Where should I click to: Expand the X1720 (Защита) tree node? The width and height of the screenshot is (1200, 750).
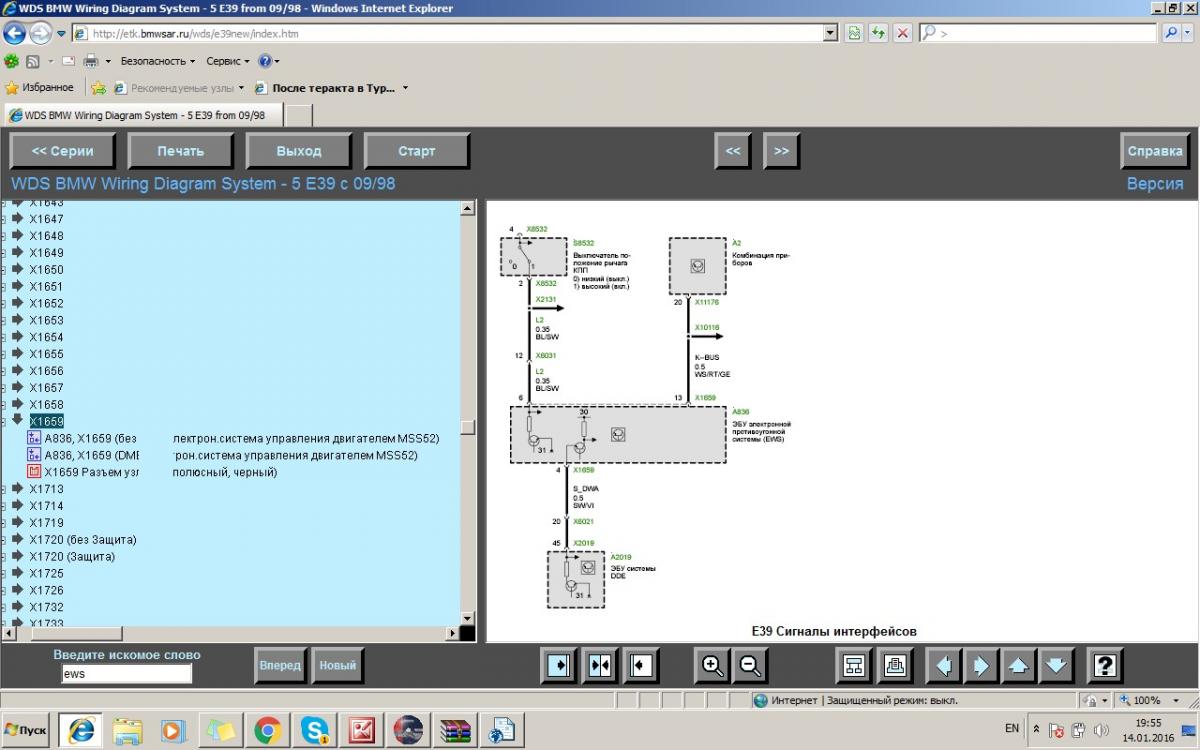16,556
